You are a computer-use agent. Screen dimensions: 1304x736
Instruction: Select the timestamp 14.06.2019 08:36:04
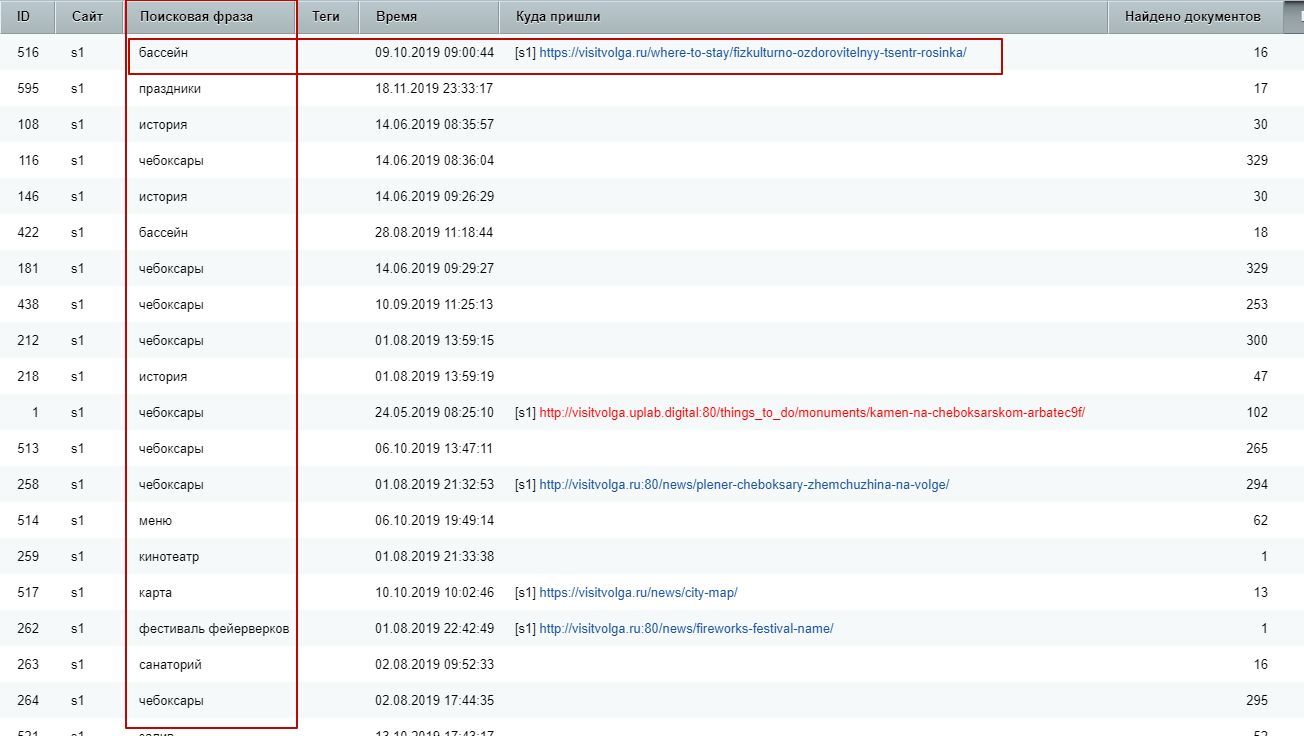434,161
